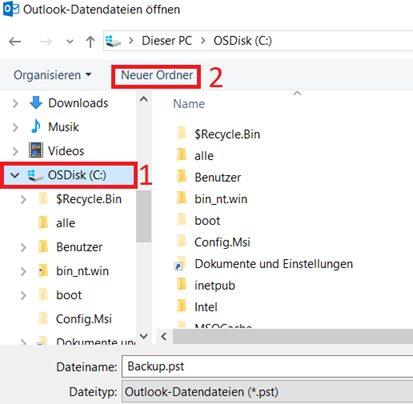Screen dimensions: 413x404
Task: Select OSDisk (C:) in the navigation tree
Action: pos(77,175)
